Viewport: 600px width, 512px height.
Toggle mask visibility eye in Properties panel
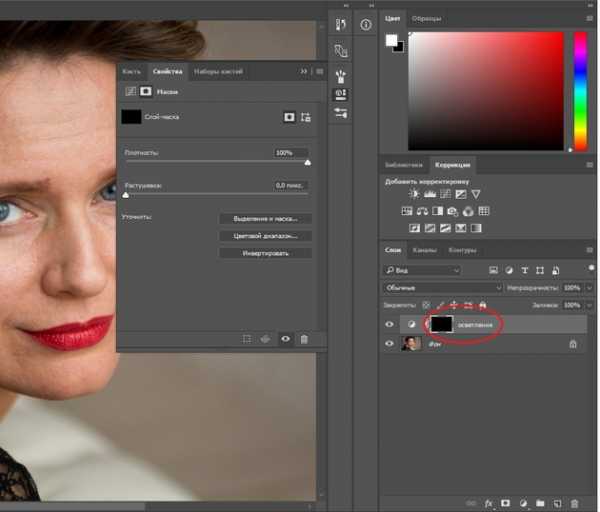[285, 339]
